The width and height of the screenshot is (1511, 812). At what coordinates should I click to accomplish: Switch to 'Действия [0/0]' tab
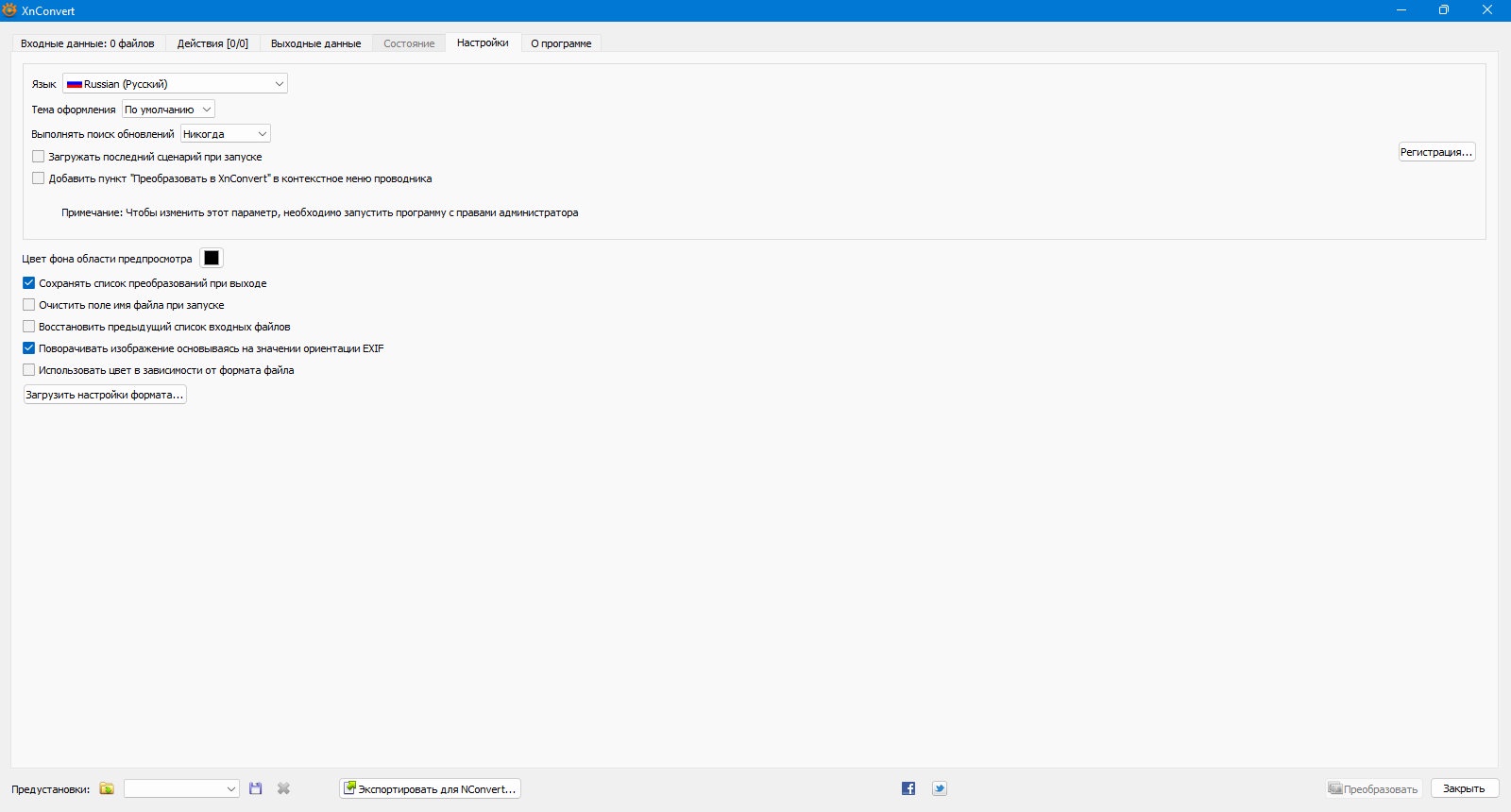(212, 43)
